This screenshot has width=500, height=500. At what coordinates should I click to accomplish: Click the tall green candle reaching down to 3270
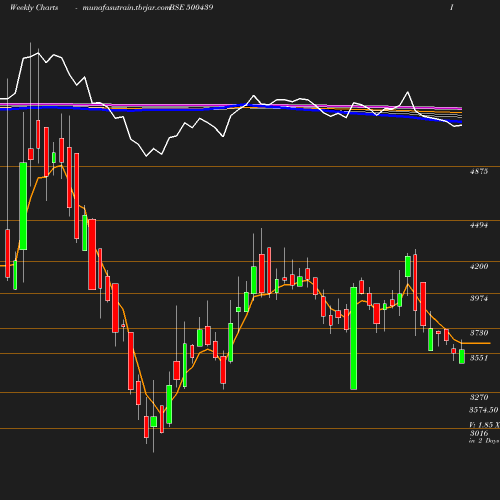tap(354, 338)
